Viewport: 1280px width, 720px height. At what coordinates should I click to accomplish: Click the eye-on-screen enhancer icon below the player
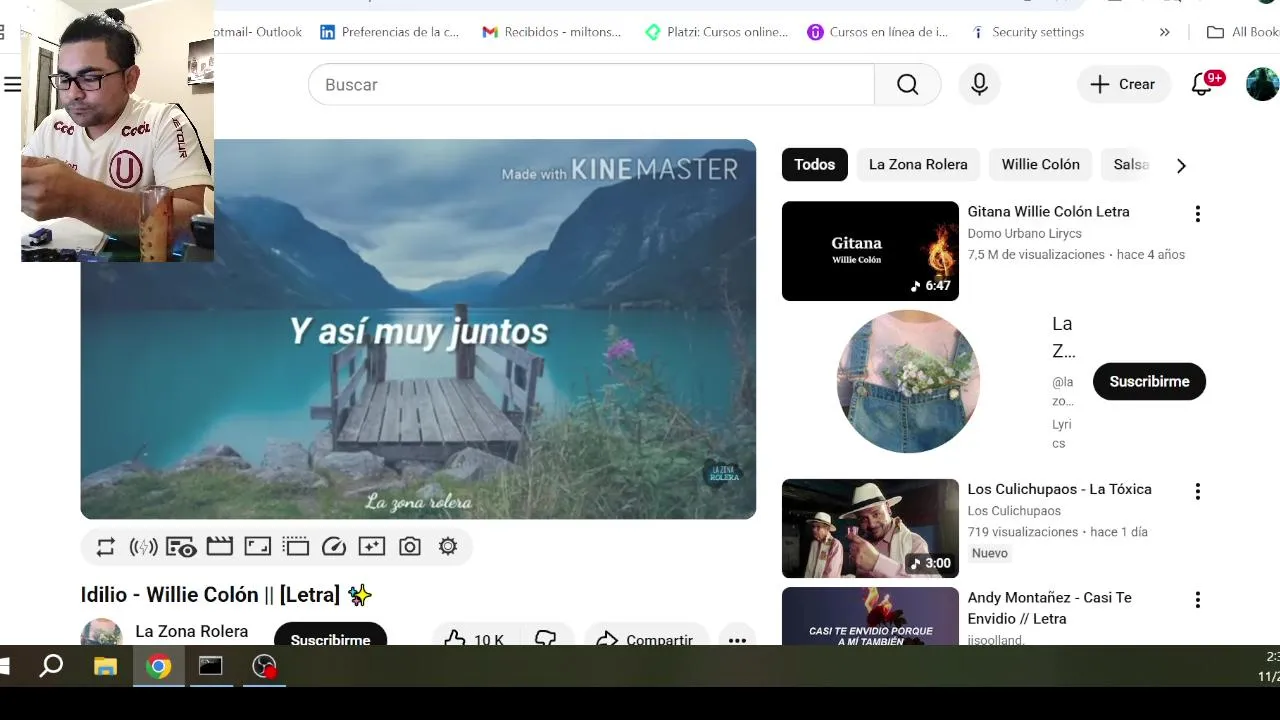[181, 547]
